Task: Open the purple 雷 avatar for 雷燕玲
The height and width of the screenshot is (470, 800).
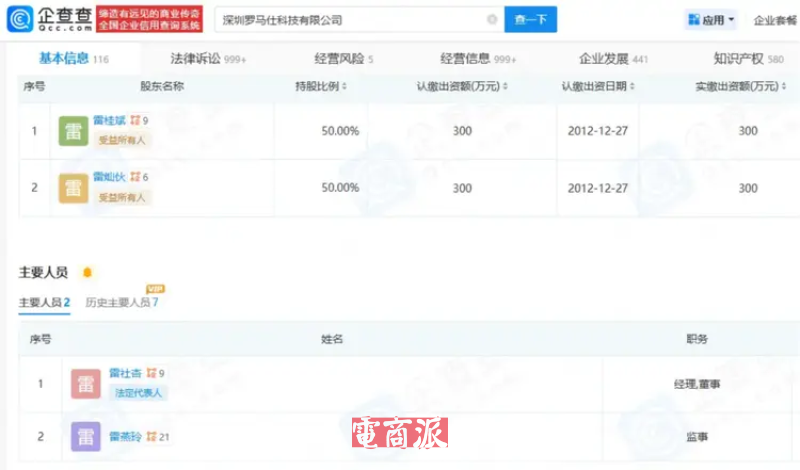Action: 86,437
